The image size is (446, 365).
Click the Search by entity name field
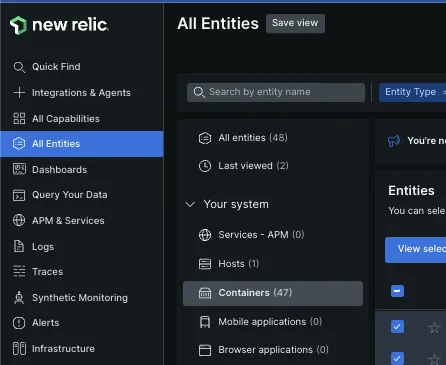tap(276, 92)
